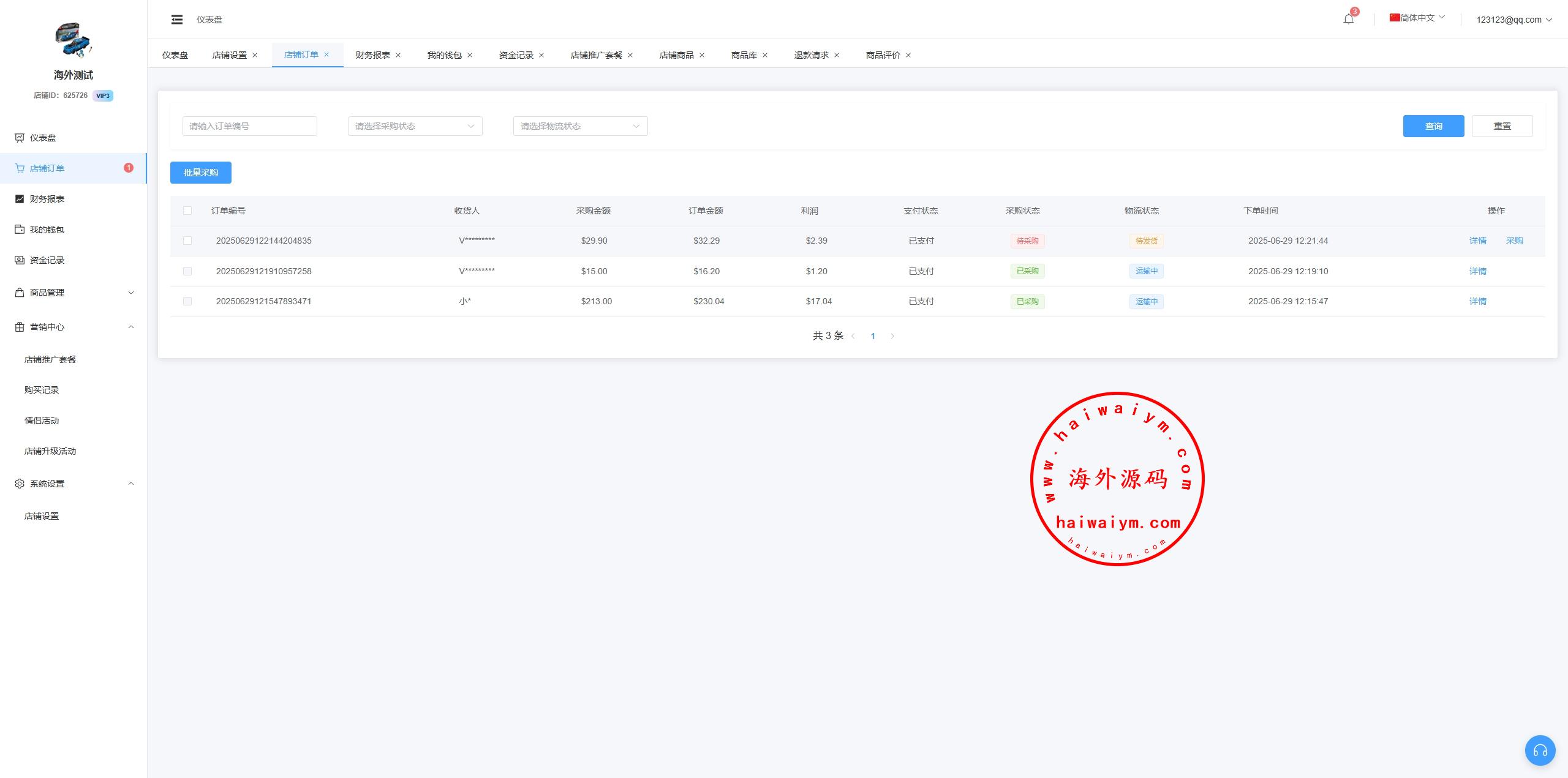This screenshot has height=778, width=1568.
Task: Open the notifications bell icon
Action: [x=1348, y=19]
